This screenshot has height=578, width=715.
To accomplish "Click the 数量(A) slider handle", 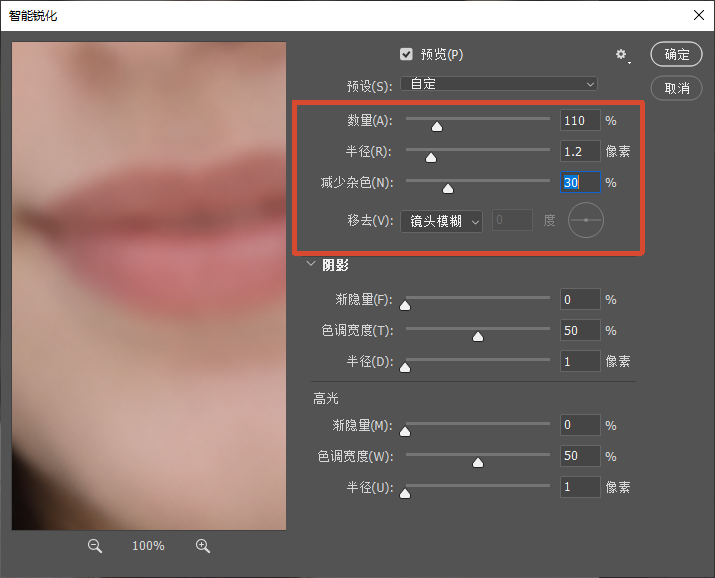I will pyautogui.click(x=437, y=127).
